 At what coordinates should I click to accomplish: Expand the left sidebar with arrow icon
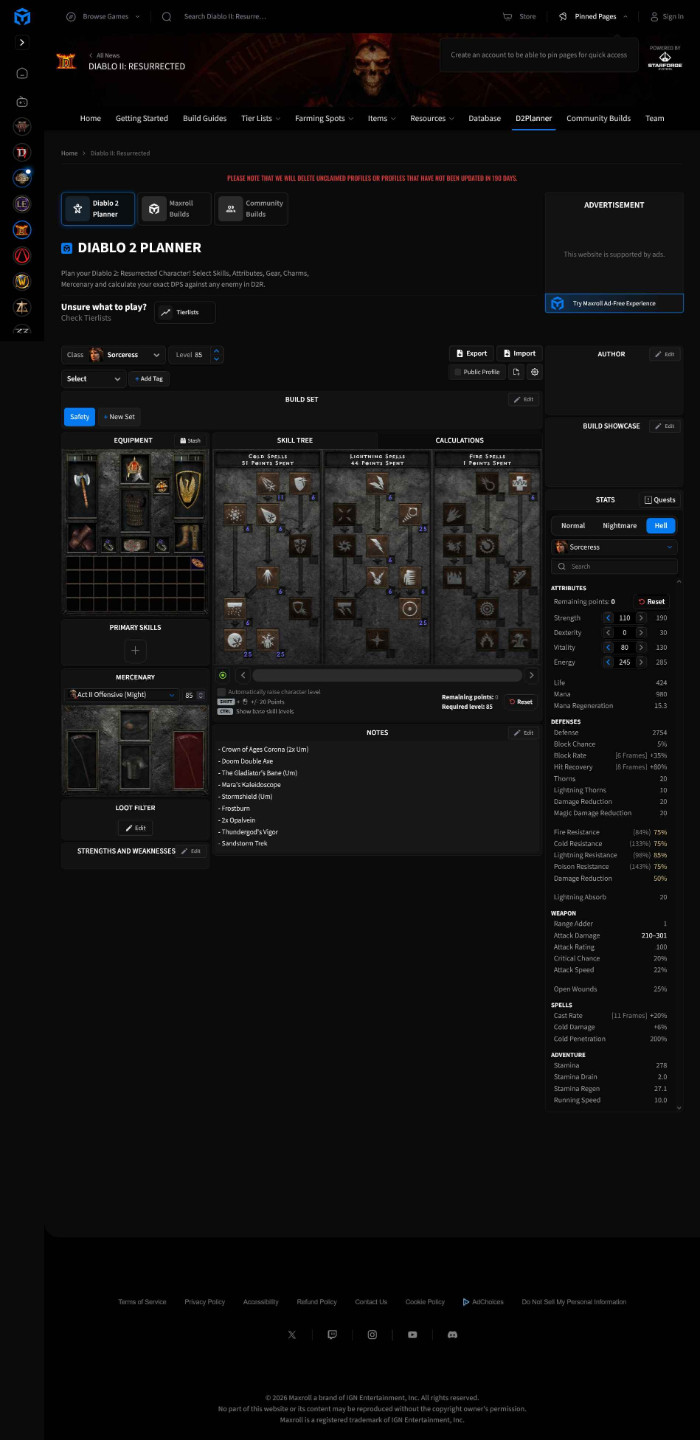tap(22, 43)
